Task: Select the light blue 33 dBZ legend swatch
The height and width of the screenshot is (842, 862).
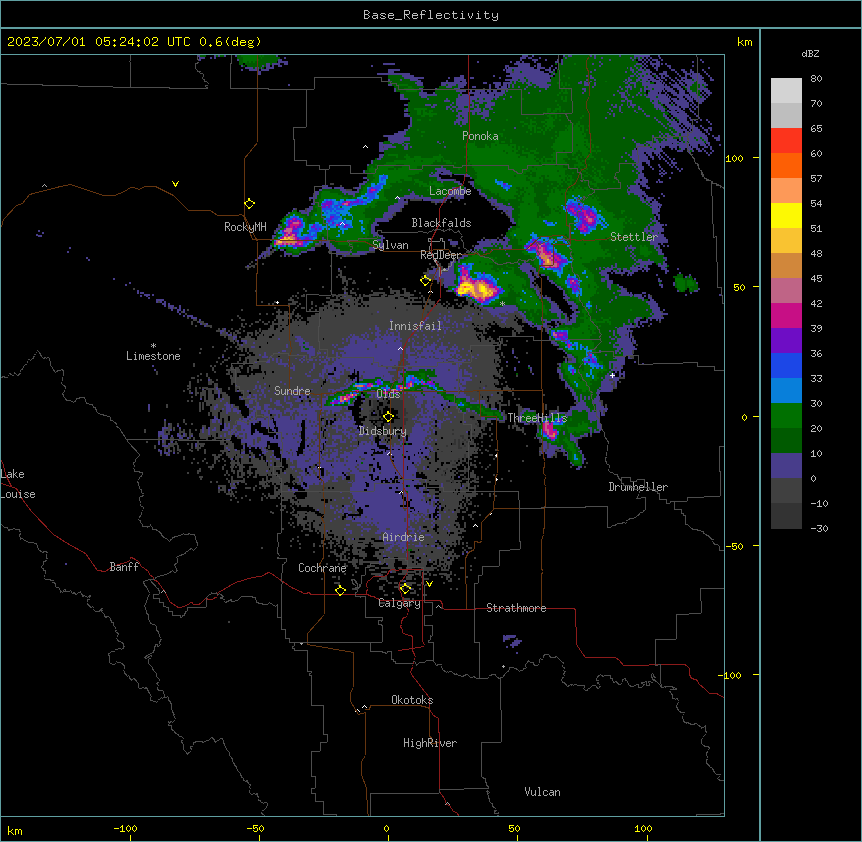Action: [786, 390]
